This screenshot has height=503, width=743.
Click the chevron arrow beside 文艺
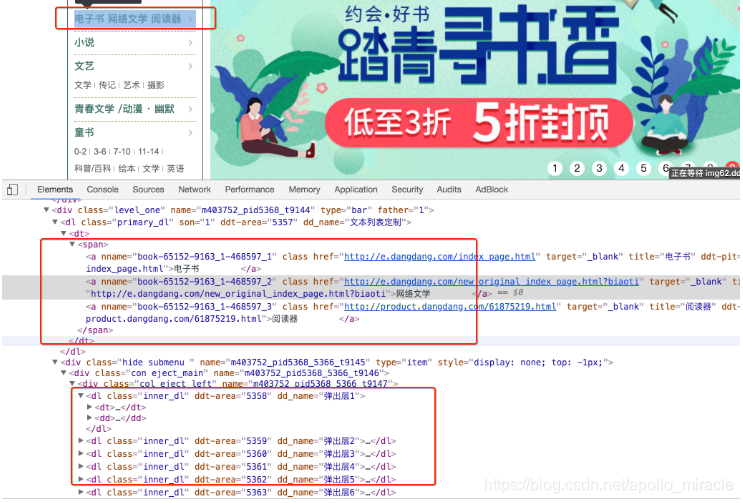point(190,66)
